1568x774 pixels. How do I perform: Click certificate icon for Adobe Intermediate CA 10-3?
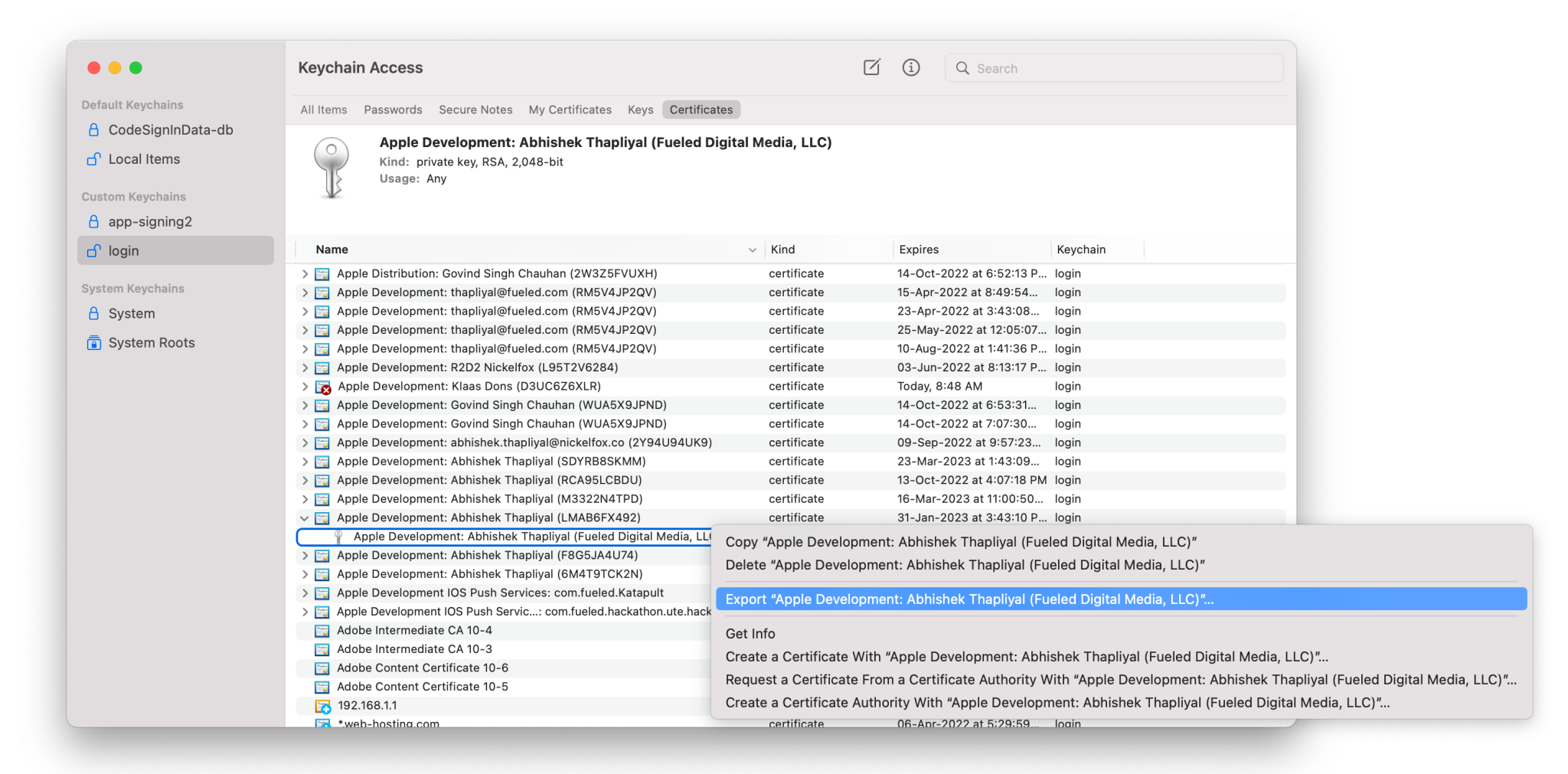pyautogui.click(x=322, y=649)
